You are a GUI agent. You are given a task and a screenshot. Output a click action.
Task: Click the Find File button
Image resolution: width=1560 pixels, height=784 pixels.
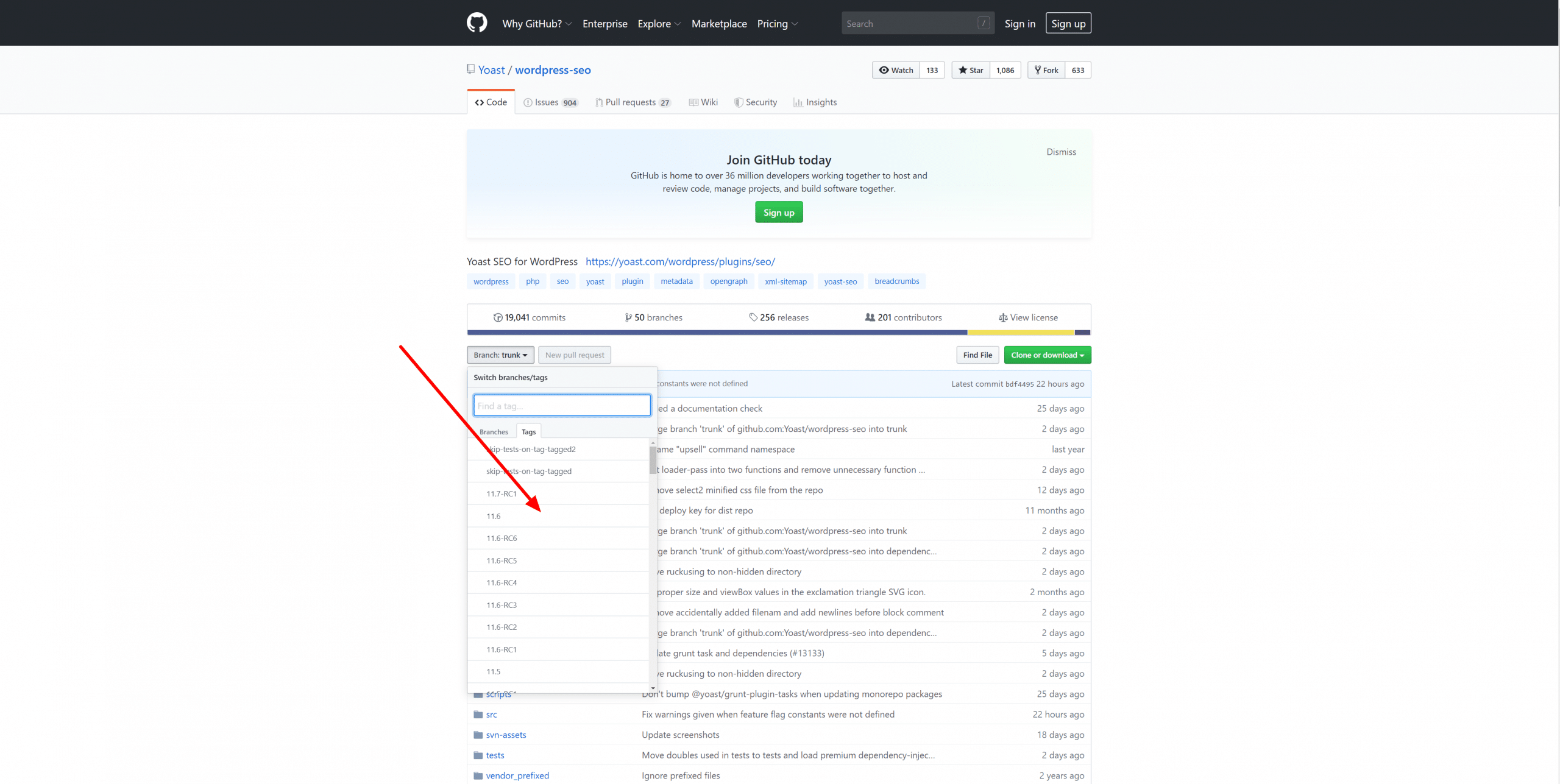[977, 355]
